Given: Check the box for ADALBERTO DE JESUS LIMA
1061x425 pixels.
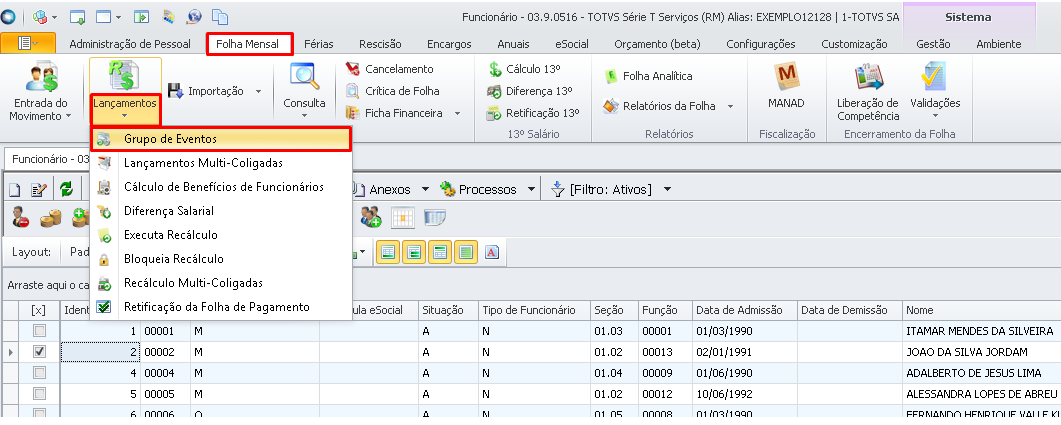Looking at the screenshot, I should point(40,373).
